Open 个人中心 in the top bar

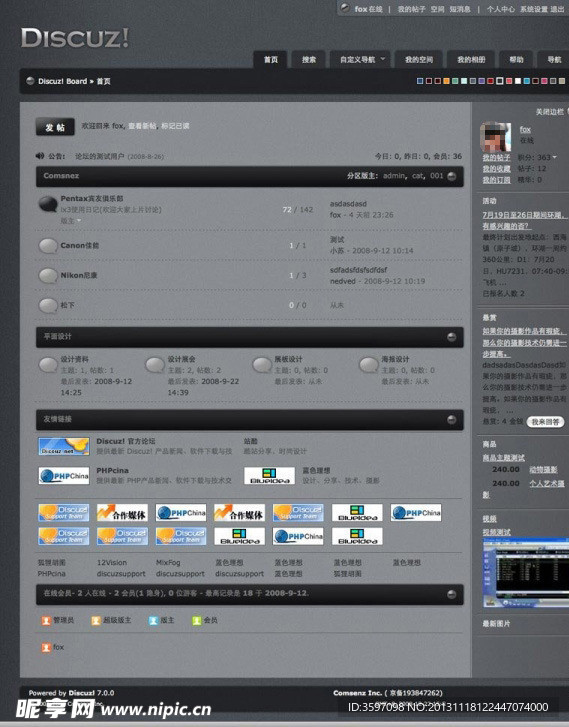coord(500,9)
